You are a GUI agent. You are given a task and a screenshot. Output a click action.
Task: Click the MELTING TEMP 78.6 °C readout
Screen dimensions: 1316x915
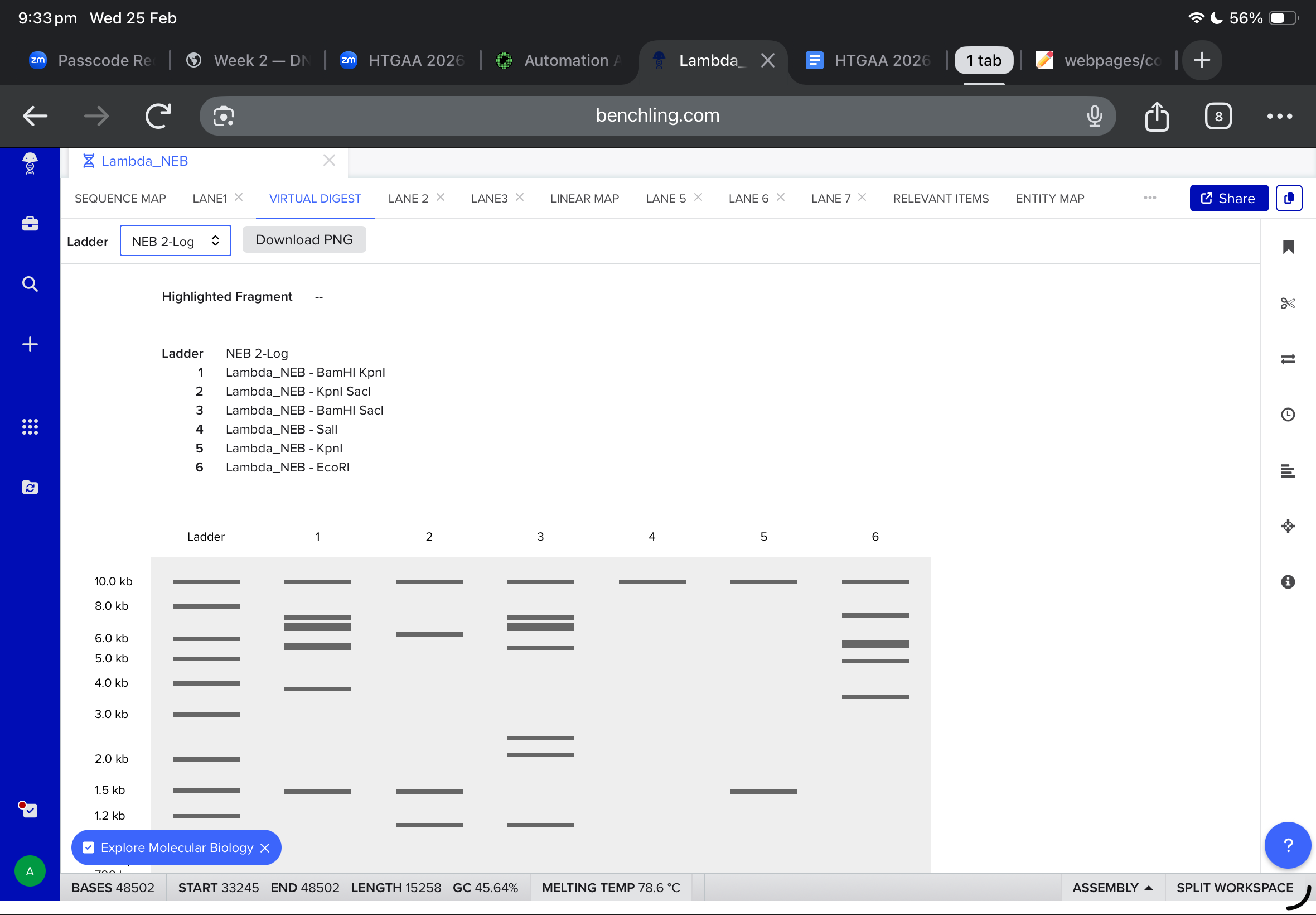click(611, 888)
